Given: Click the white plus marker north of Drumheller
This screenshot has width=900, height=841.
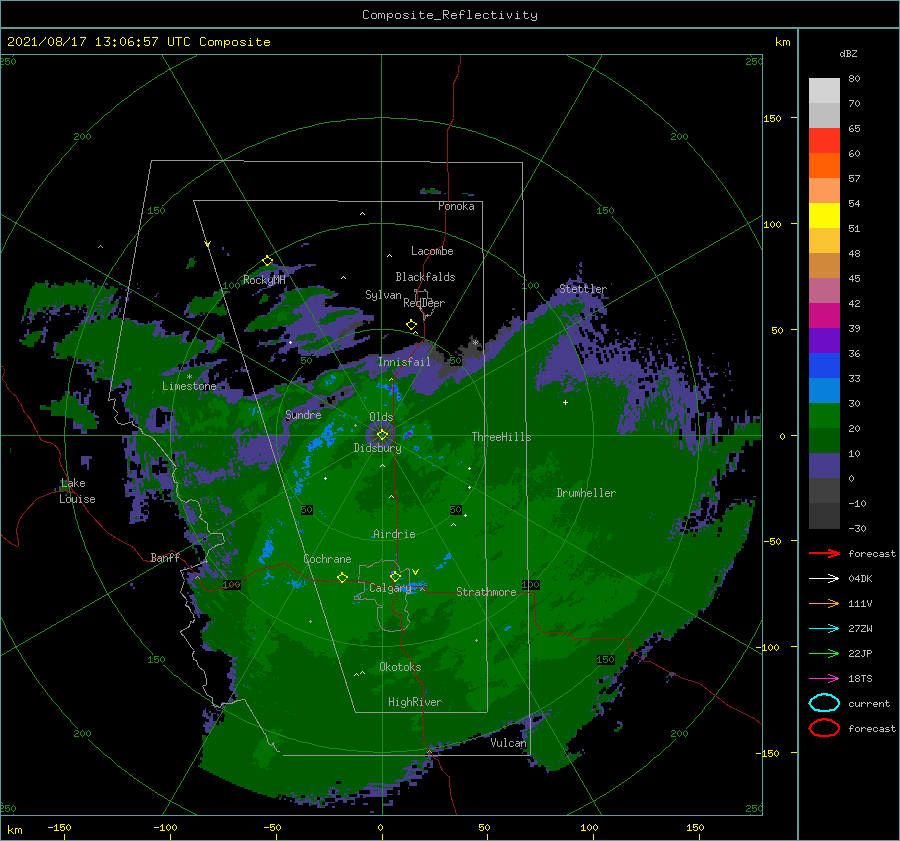Looking at the screenshot, I should coord(565,402).
